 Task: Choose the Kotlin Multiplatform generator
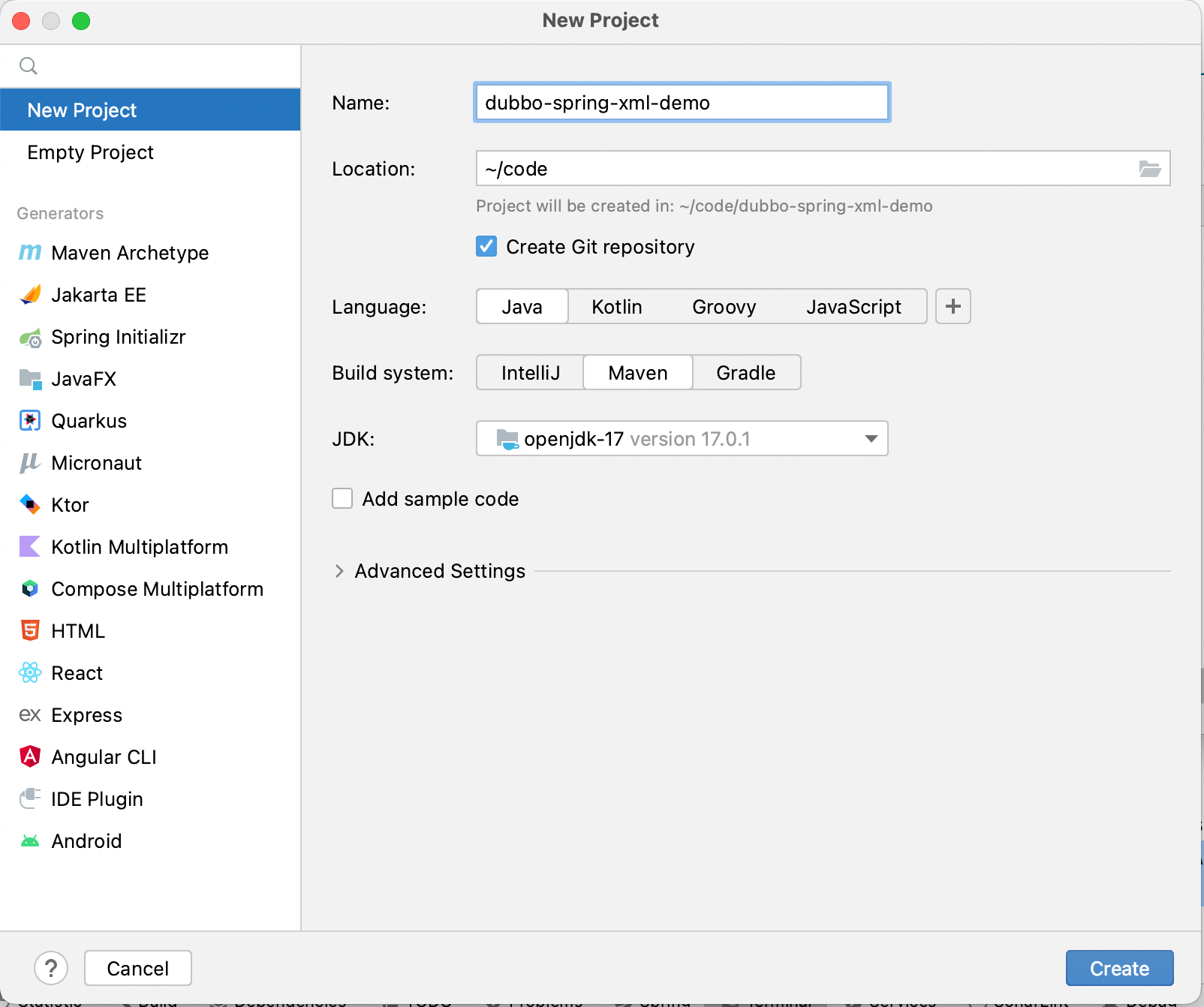140,547
